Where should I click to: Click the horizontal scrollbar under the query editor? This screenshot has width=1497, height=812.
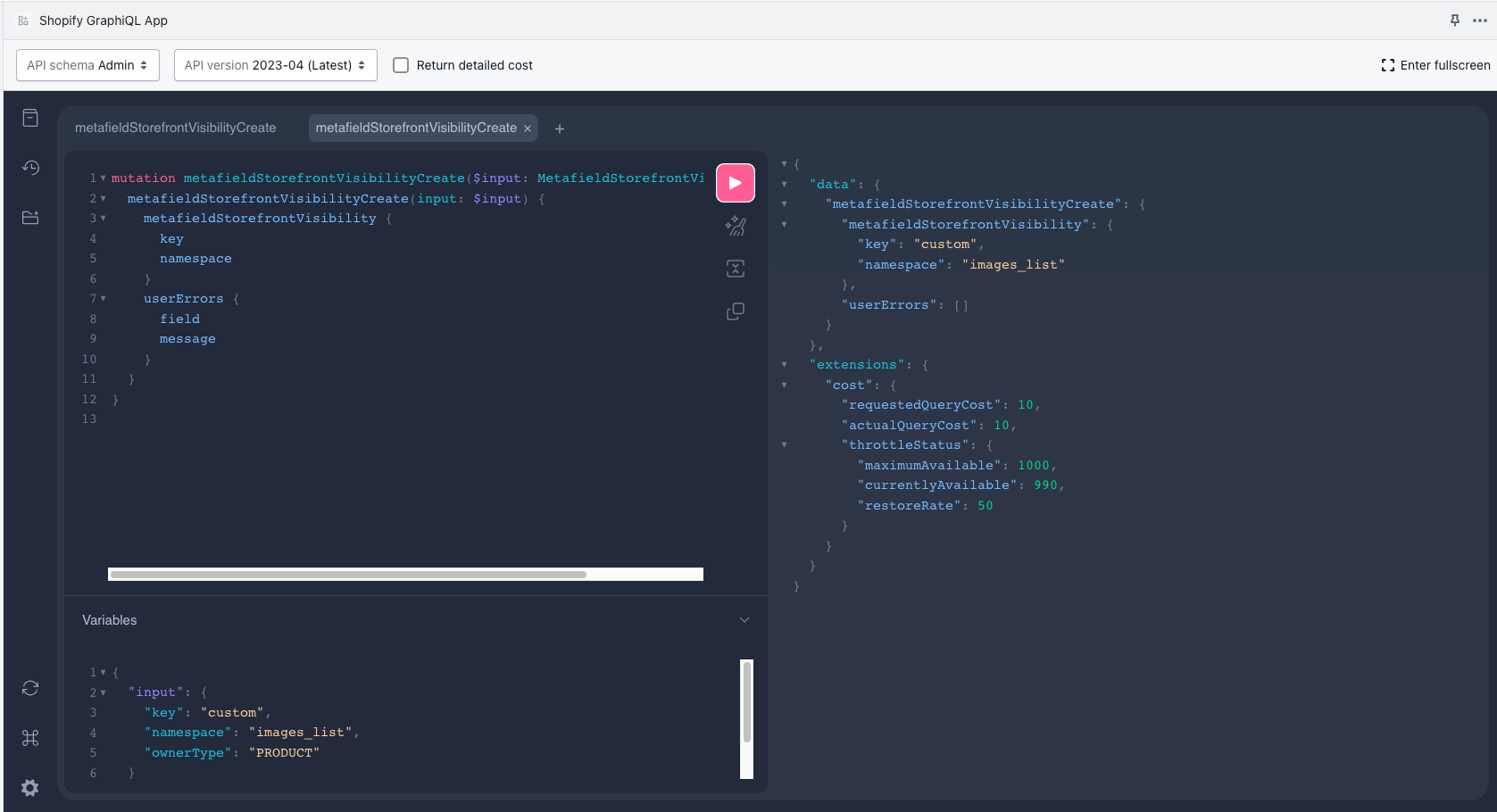pyautogui.click(x=347, y=574)
